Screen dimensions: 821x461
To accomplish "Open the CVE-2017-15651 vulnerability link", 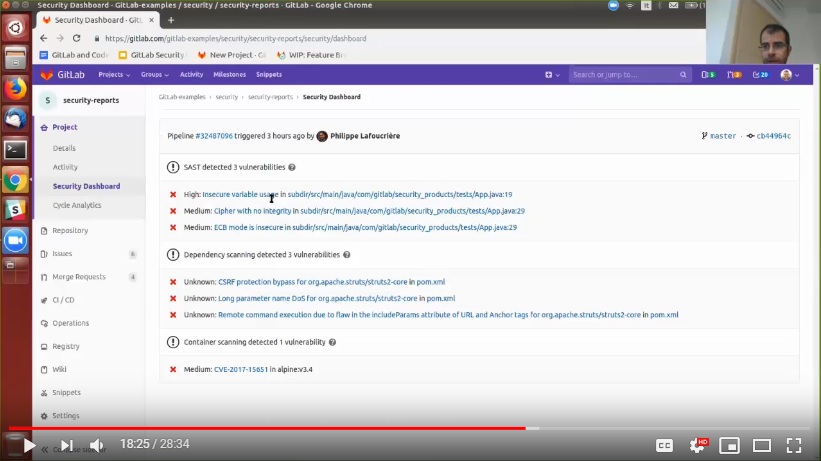I will coord(241,369).
